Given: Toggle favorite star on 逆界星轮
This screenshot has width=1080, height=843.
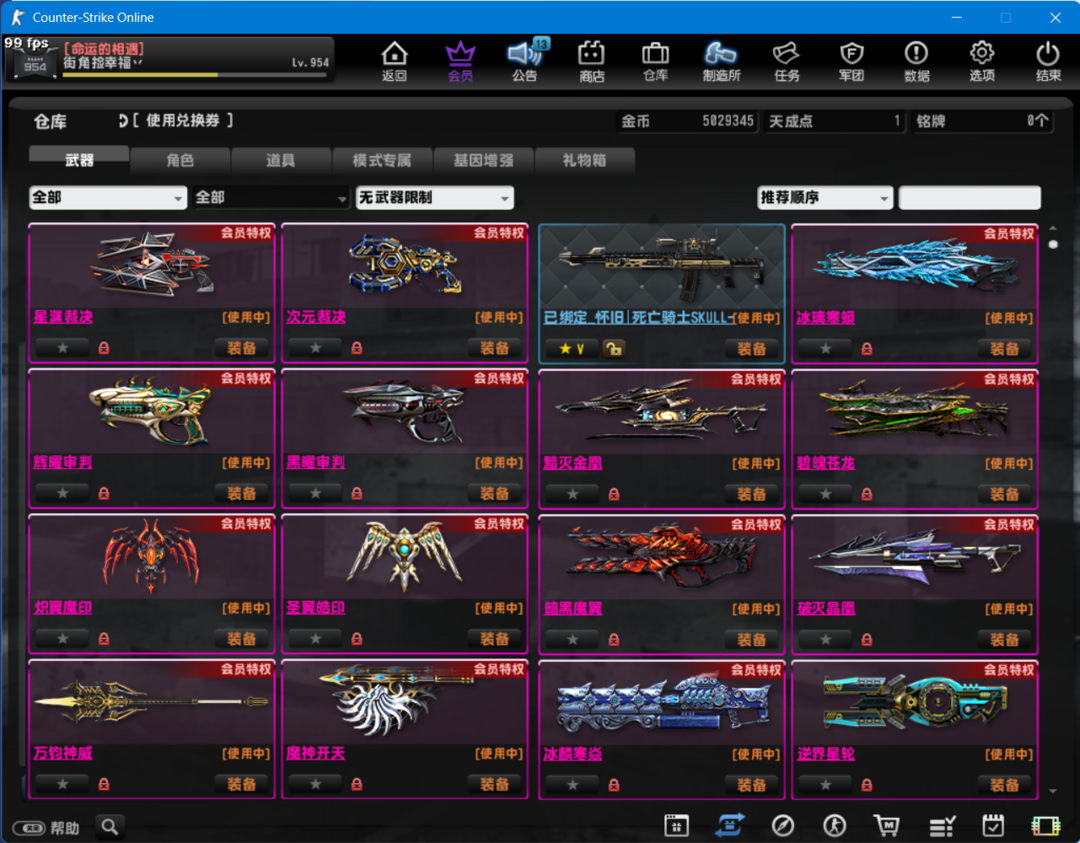Looking at the screenshot, I should click(825, 785).
